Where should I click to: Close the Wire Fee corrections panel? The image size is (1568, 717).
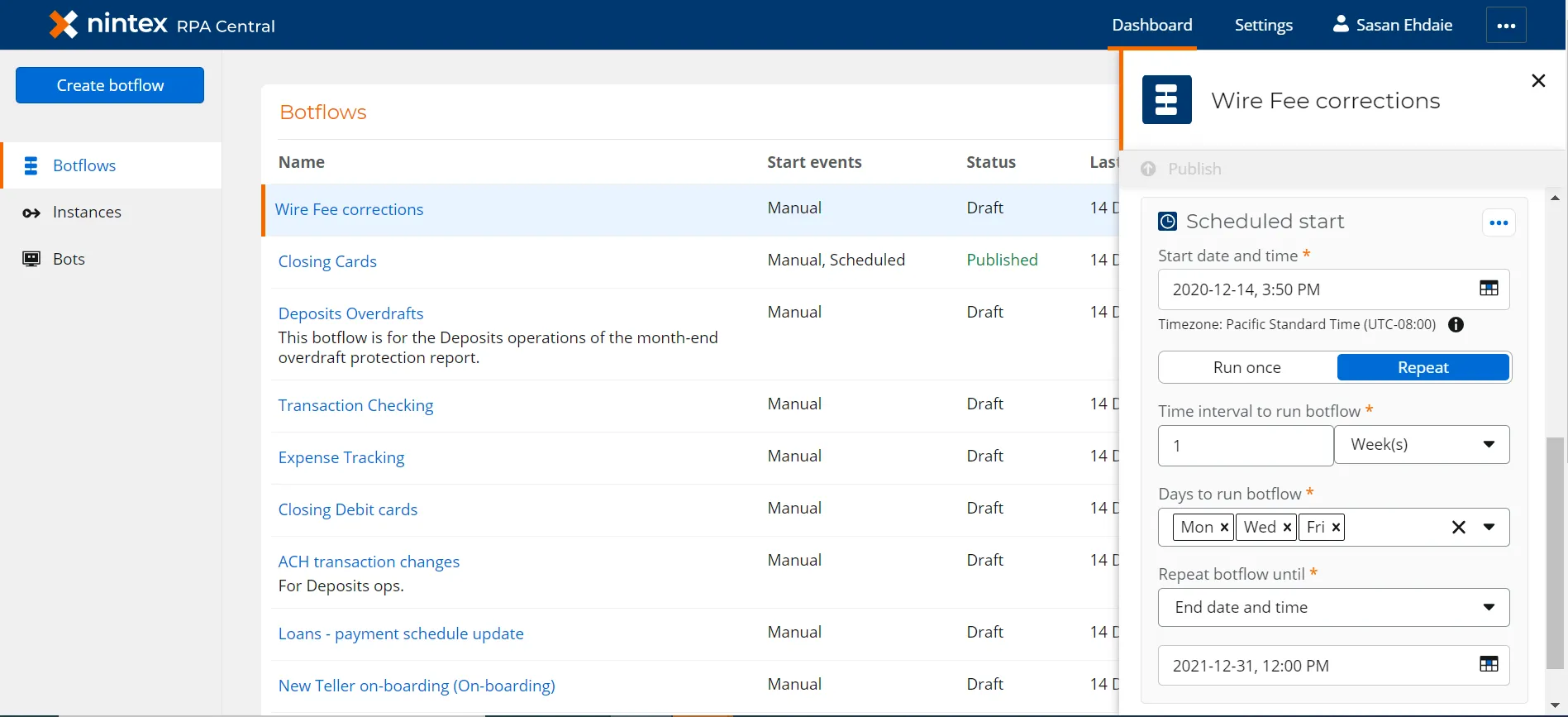point(1538,80)
